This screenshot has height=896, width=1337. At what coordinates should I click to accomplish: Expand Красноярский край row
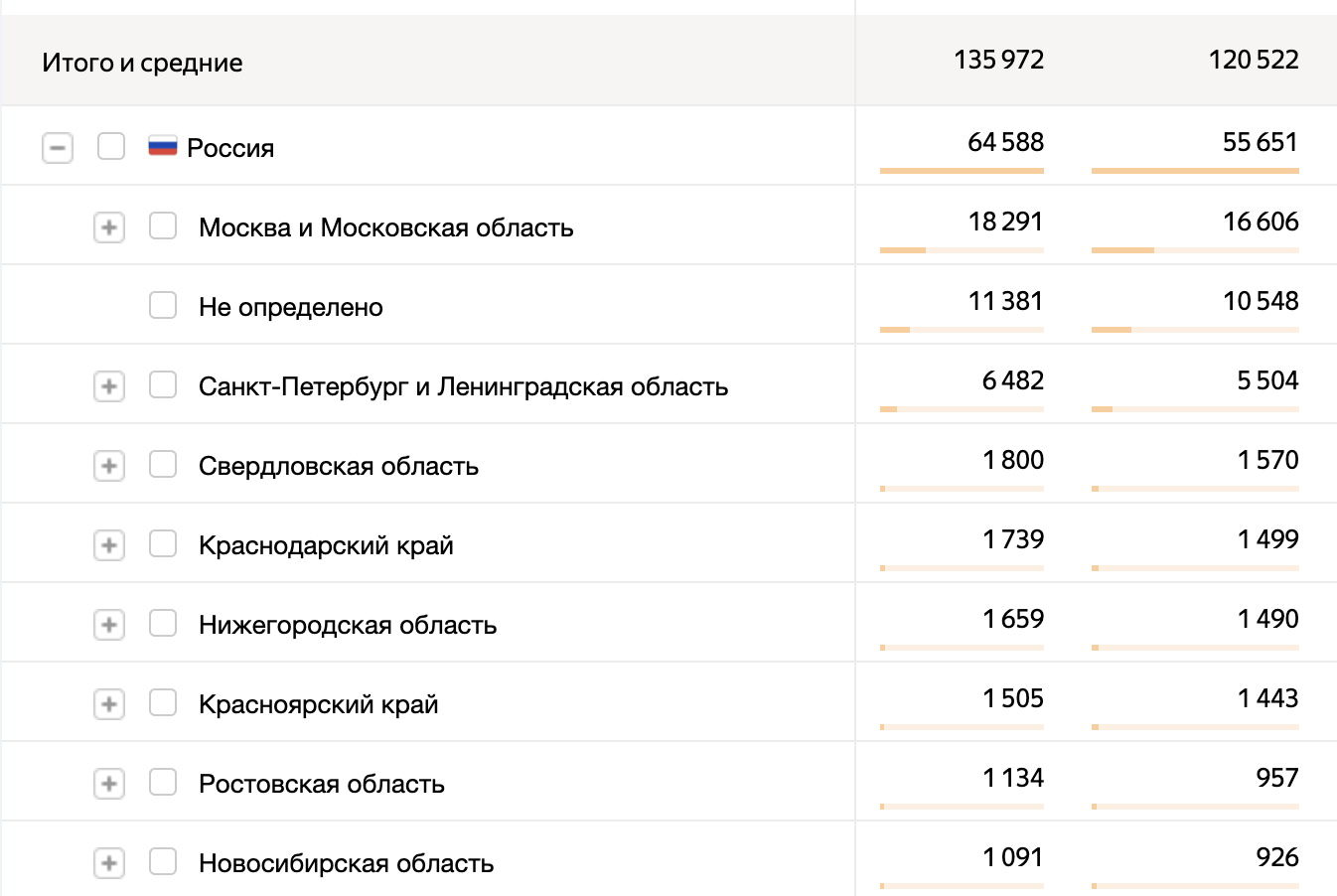(x=109, y=704)
